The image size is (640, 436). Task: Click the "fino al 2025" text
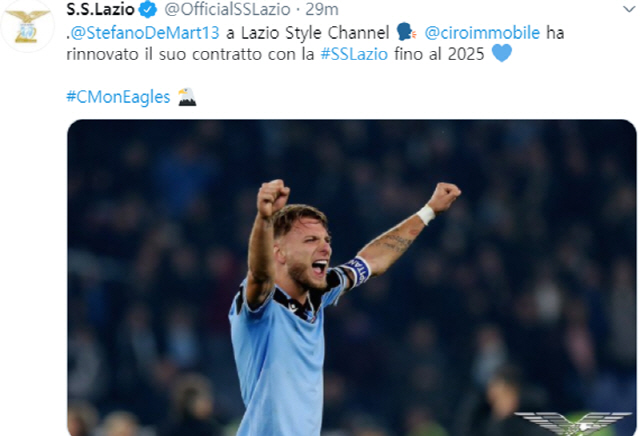(439, 54)
